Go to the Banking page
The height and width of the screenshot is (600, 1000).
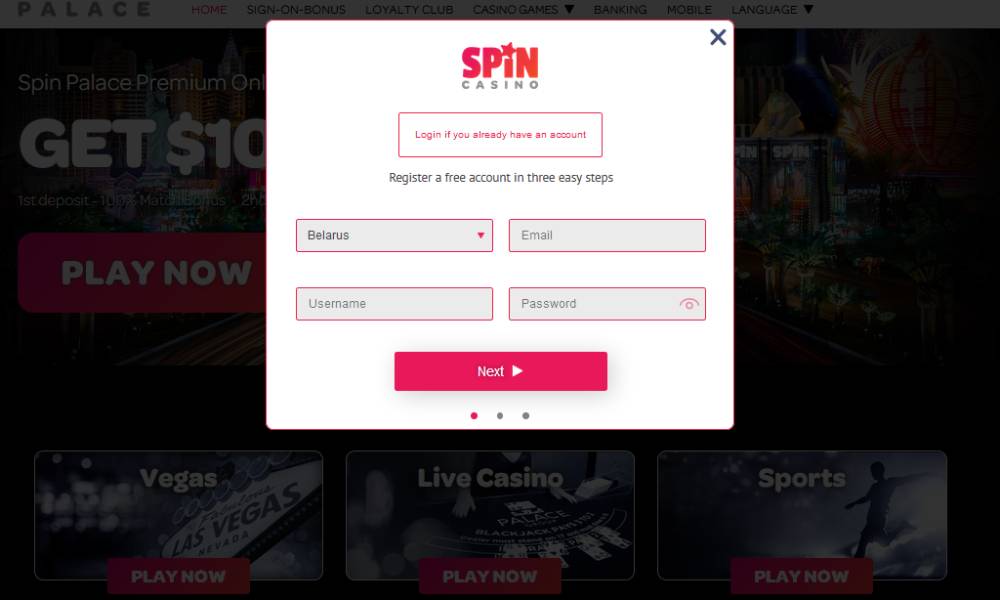[620, 10]
